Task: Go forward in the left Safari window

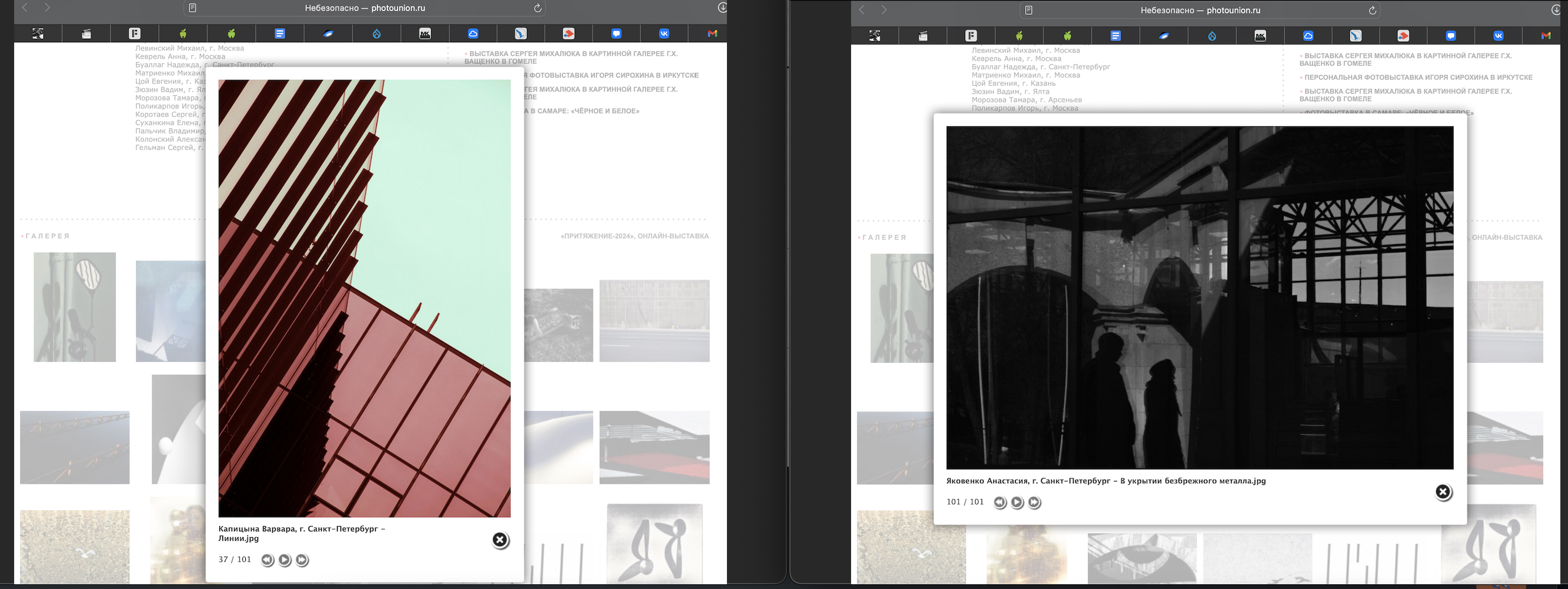Action: click(48, 8)
